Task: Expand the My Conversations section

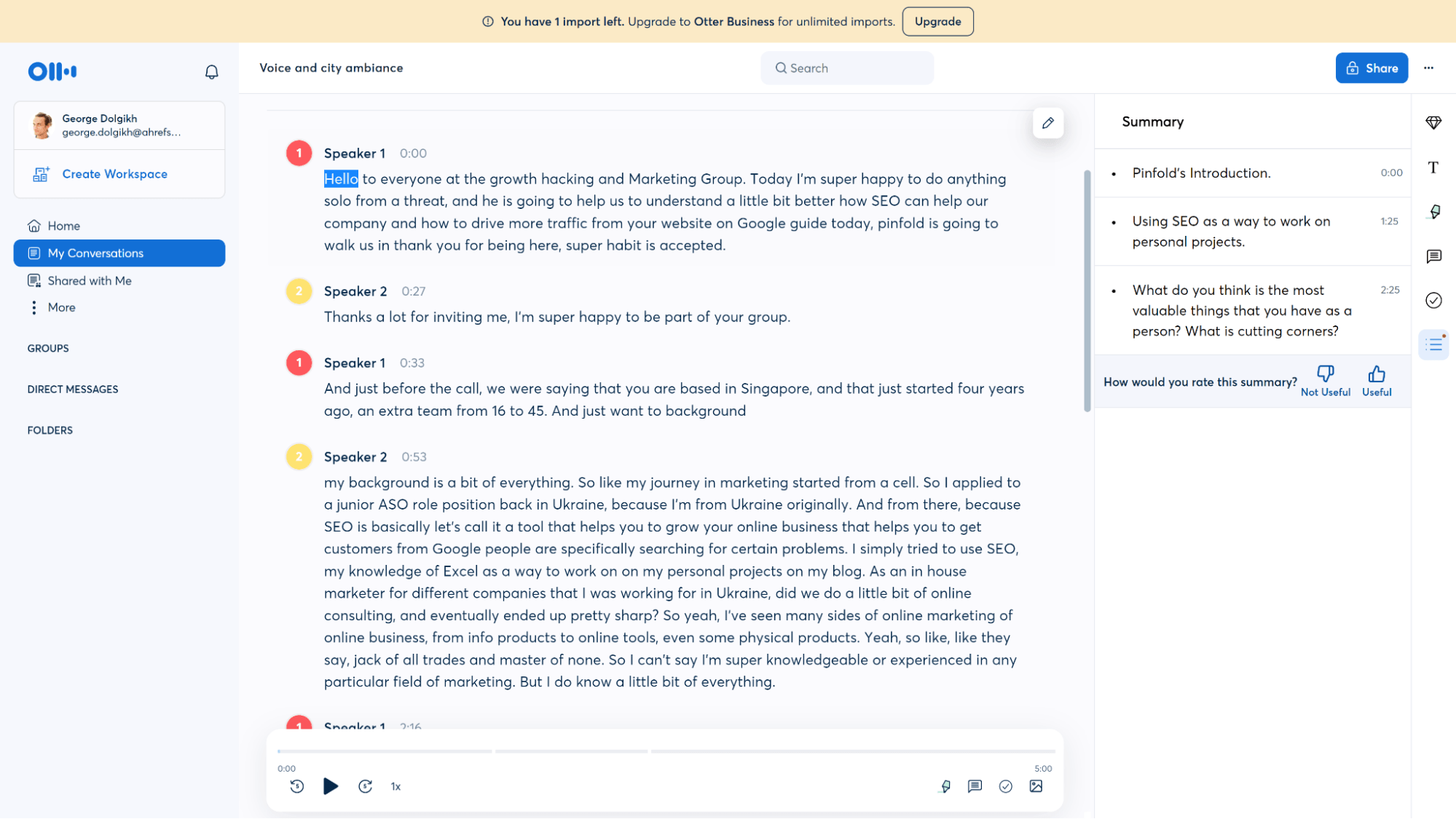Action: pyautogui.click(x=119, y=253)
